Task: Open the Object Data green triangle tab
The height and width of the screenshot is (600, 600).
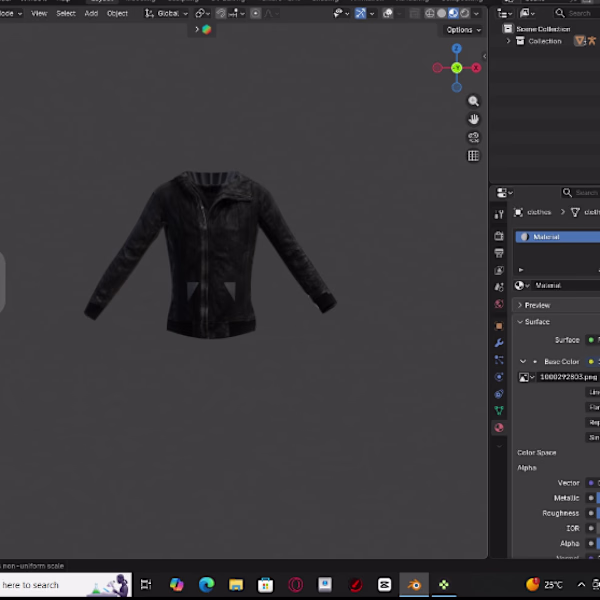Action: coord(499,410)
